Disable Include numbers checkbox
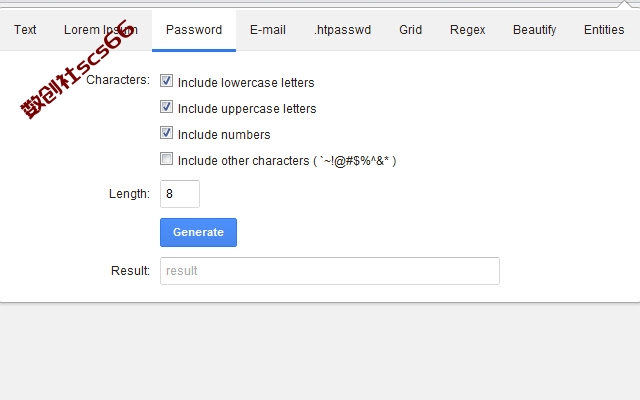This screenshot has width=640, height=400. 166,133
